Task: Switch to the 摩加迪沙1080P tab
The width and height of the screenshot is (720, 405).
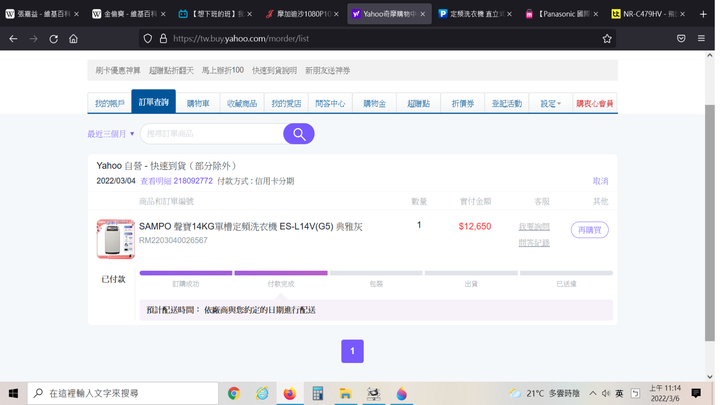Action: 302,14
